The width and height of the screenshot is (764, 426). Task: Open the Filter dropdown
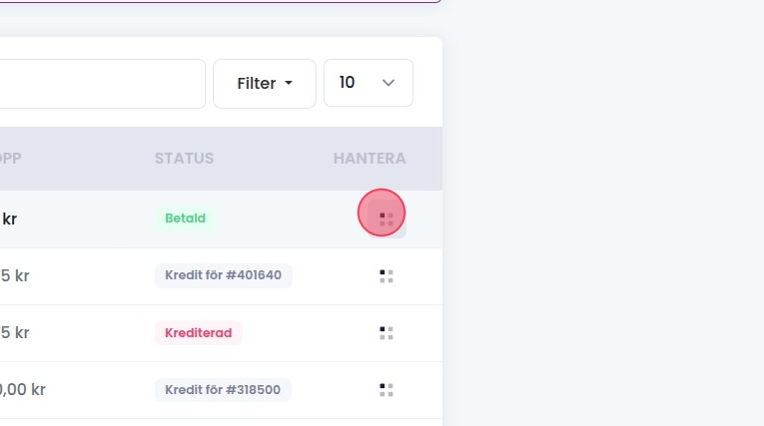(x=264, y=84)
